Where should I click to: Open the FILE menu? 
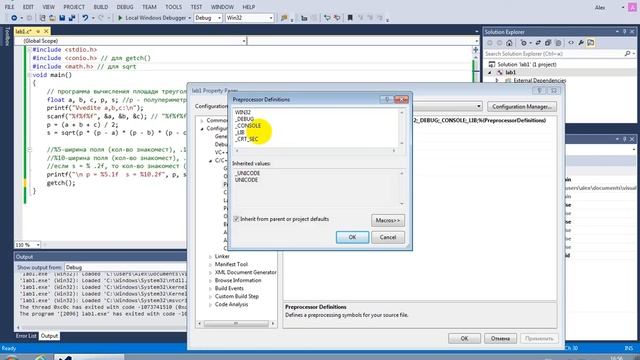(9, 7)
